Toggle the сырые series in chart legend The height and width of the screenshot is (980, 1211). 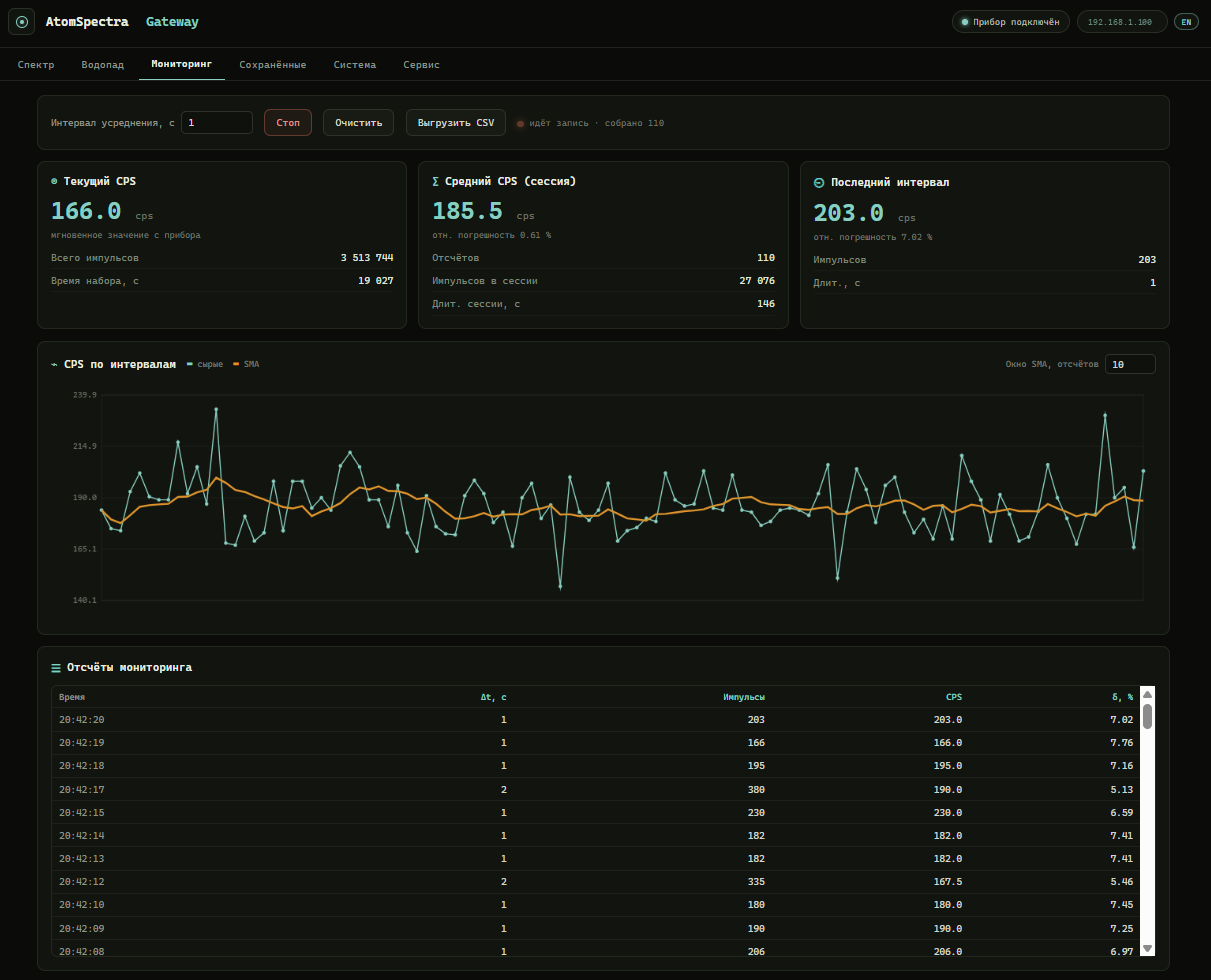point(204,364)
